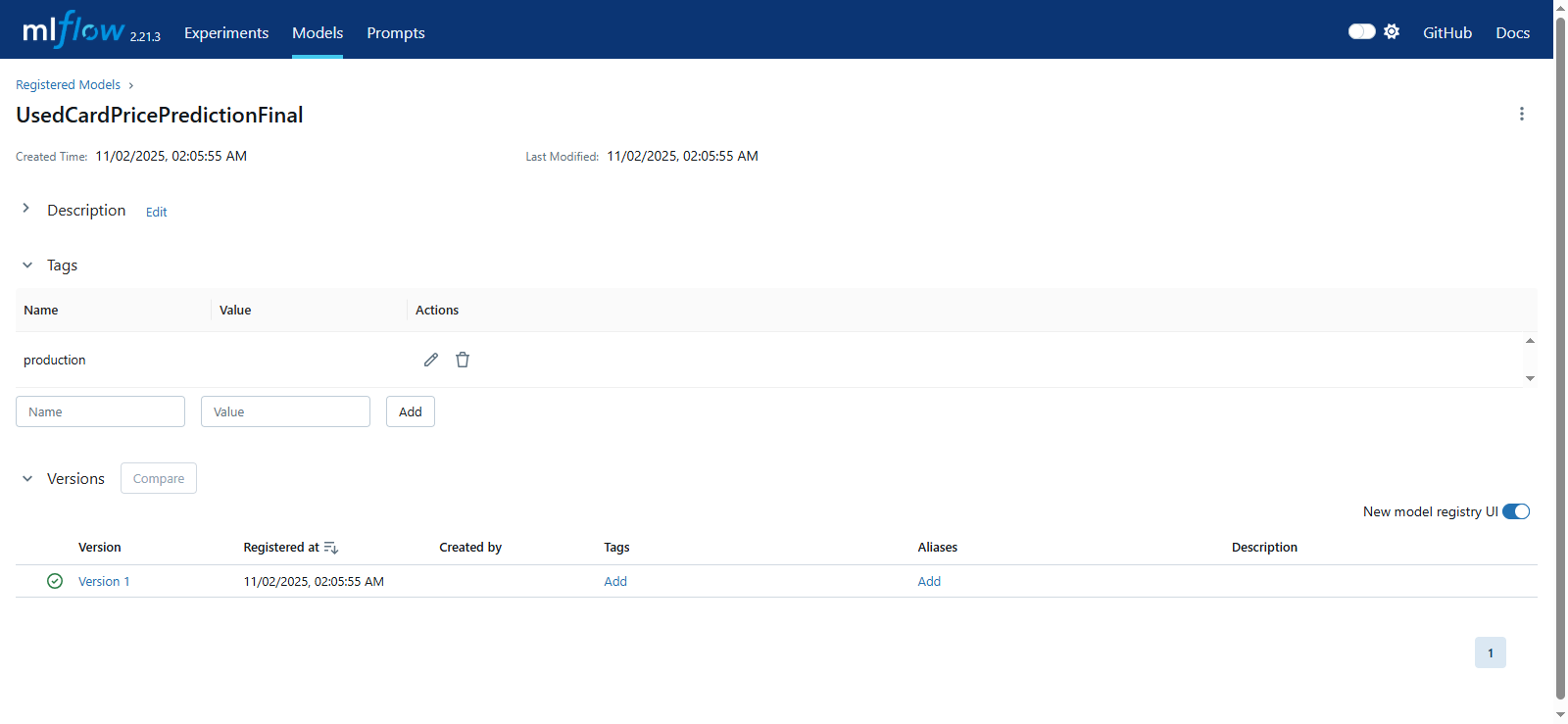Viewport: 1568px width, 724px height.
Task: Click the Version 1 ready status icon
Action: click(x=55, y=581)
